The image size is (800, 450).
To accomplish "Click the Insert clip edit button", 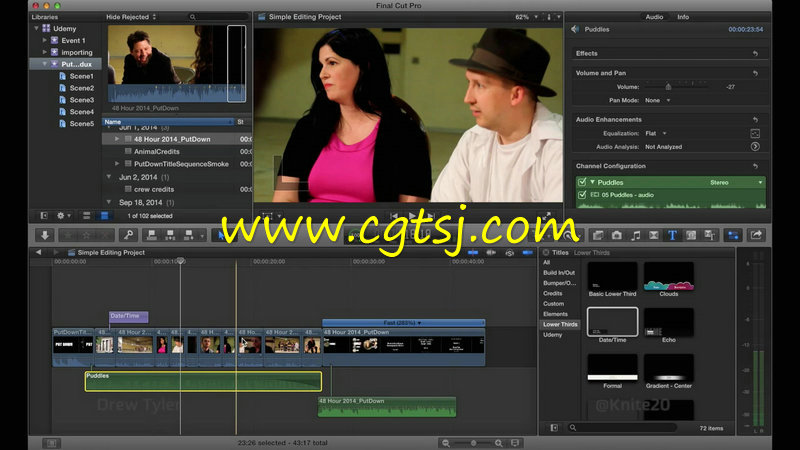I will (170, 235).
